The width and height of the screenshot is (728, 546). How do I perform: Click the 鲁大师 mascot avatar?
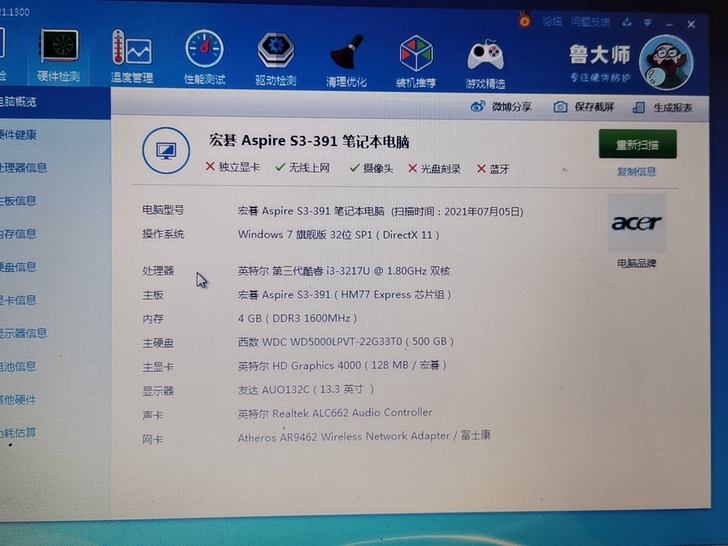666,62
